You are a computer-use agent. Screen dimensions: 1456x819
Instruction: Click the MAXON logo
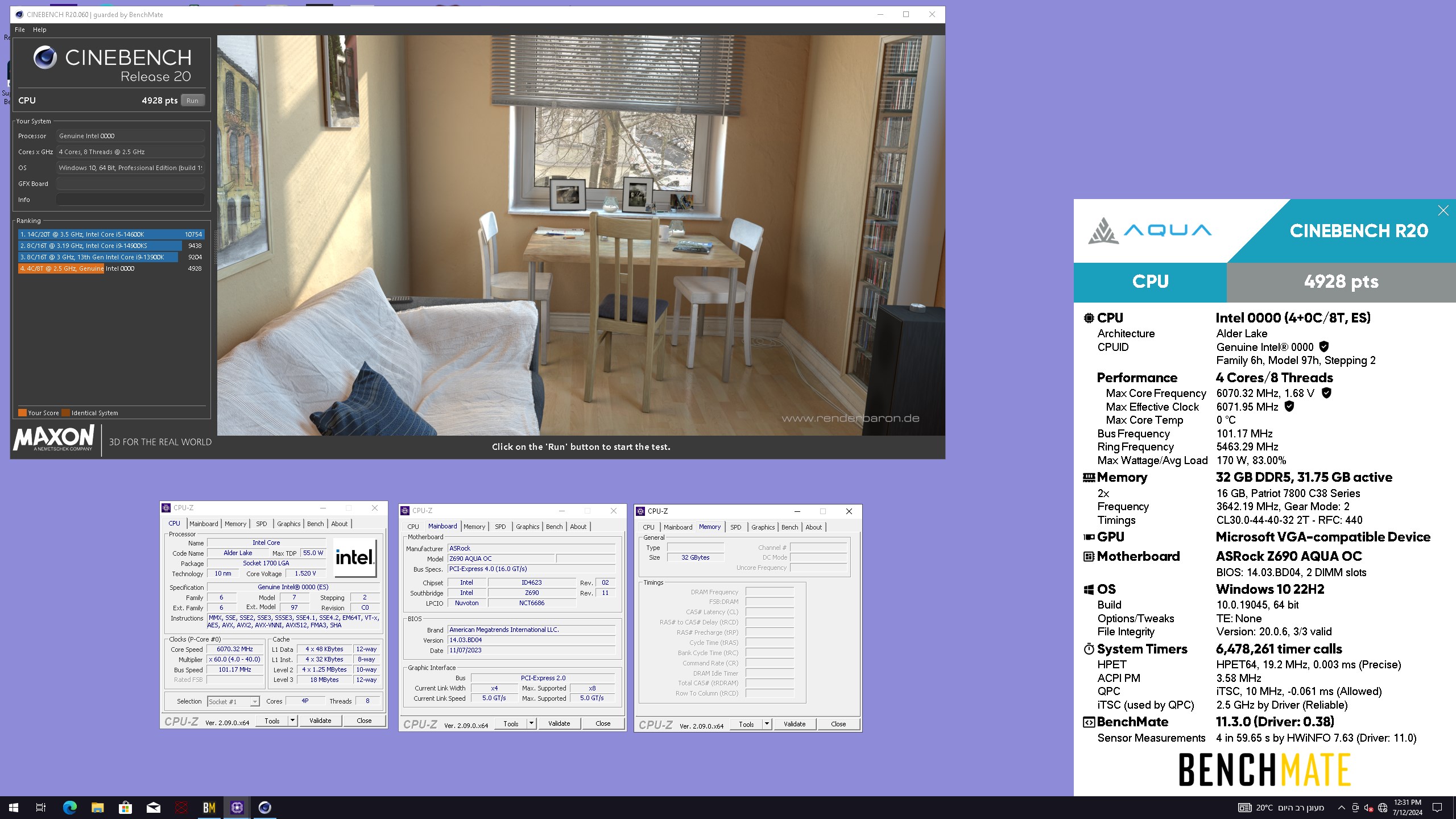click(53, 438)
